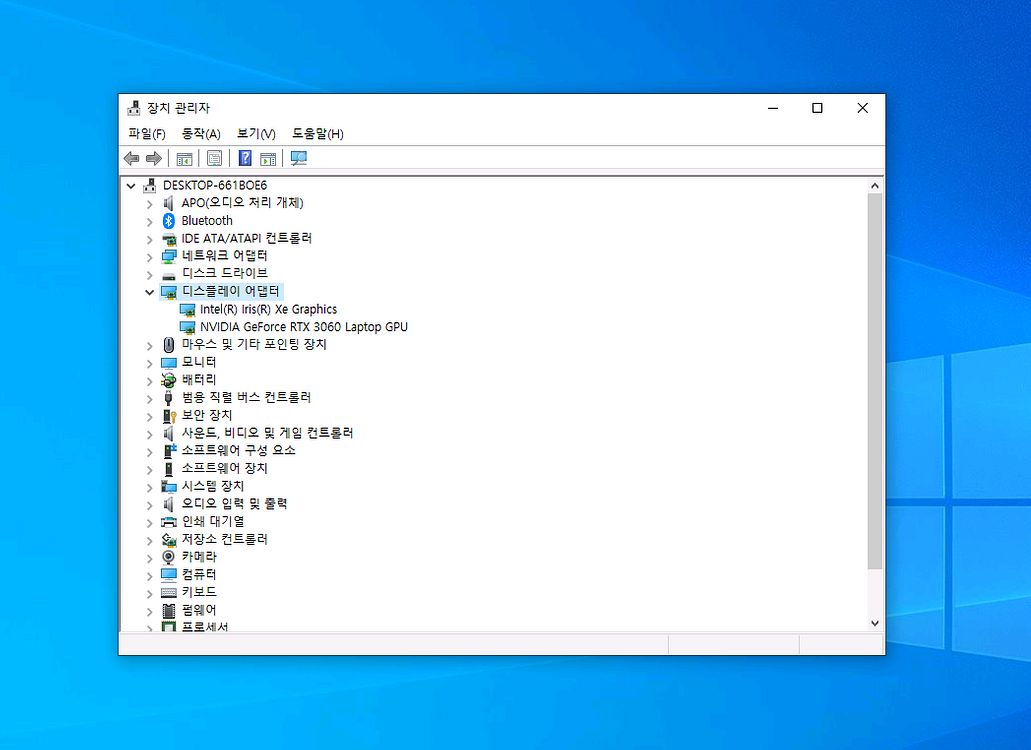Click the USB icon beside 범용 직렬 버스 컨트롤러

click(x=169, y=398)
